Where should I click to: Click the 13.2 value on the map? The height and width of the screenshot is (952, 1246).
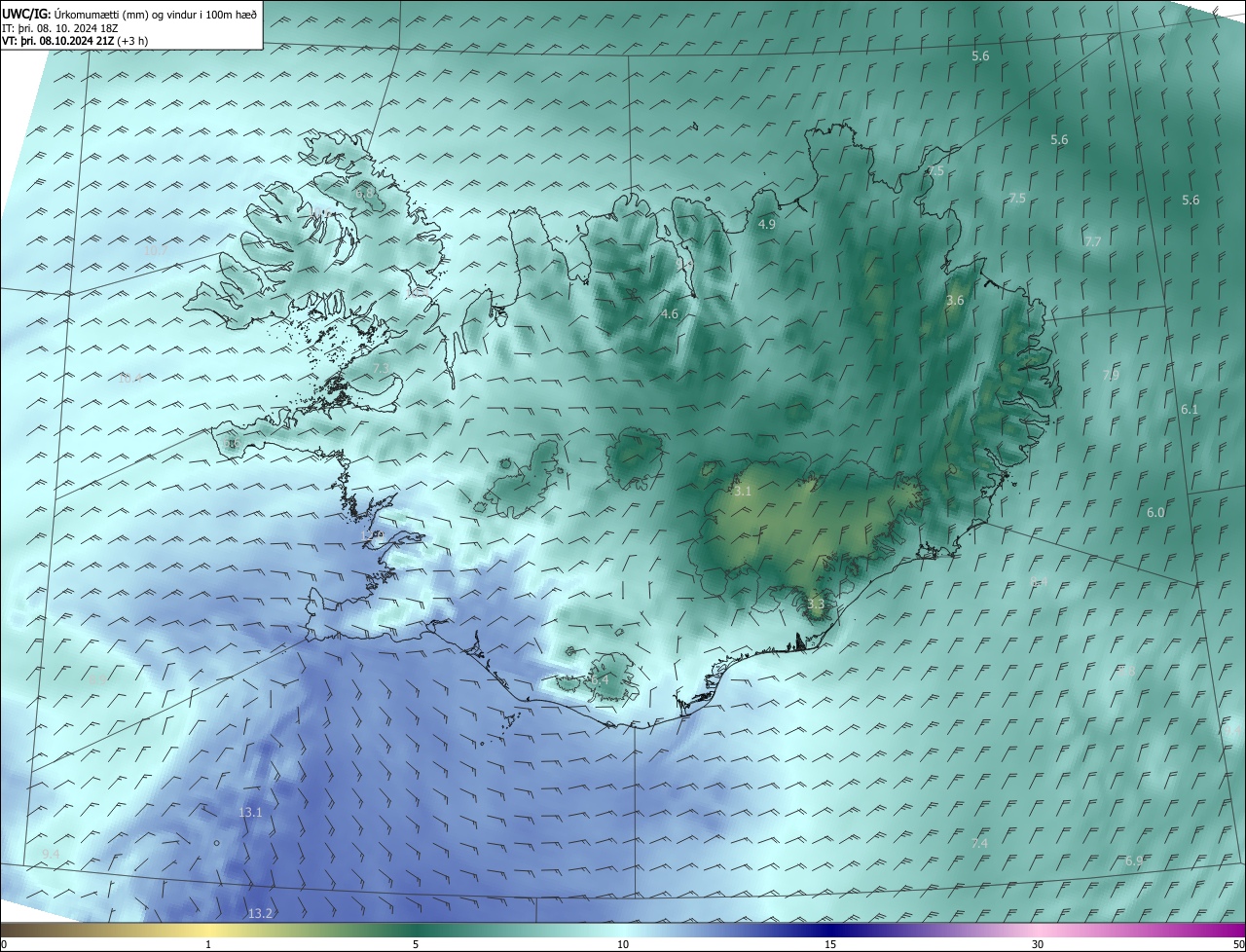(260, 913)
